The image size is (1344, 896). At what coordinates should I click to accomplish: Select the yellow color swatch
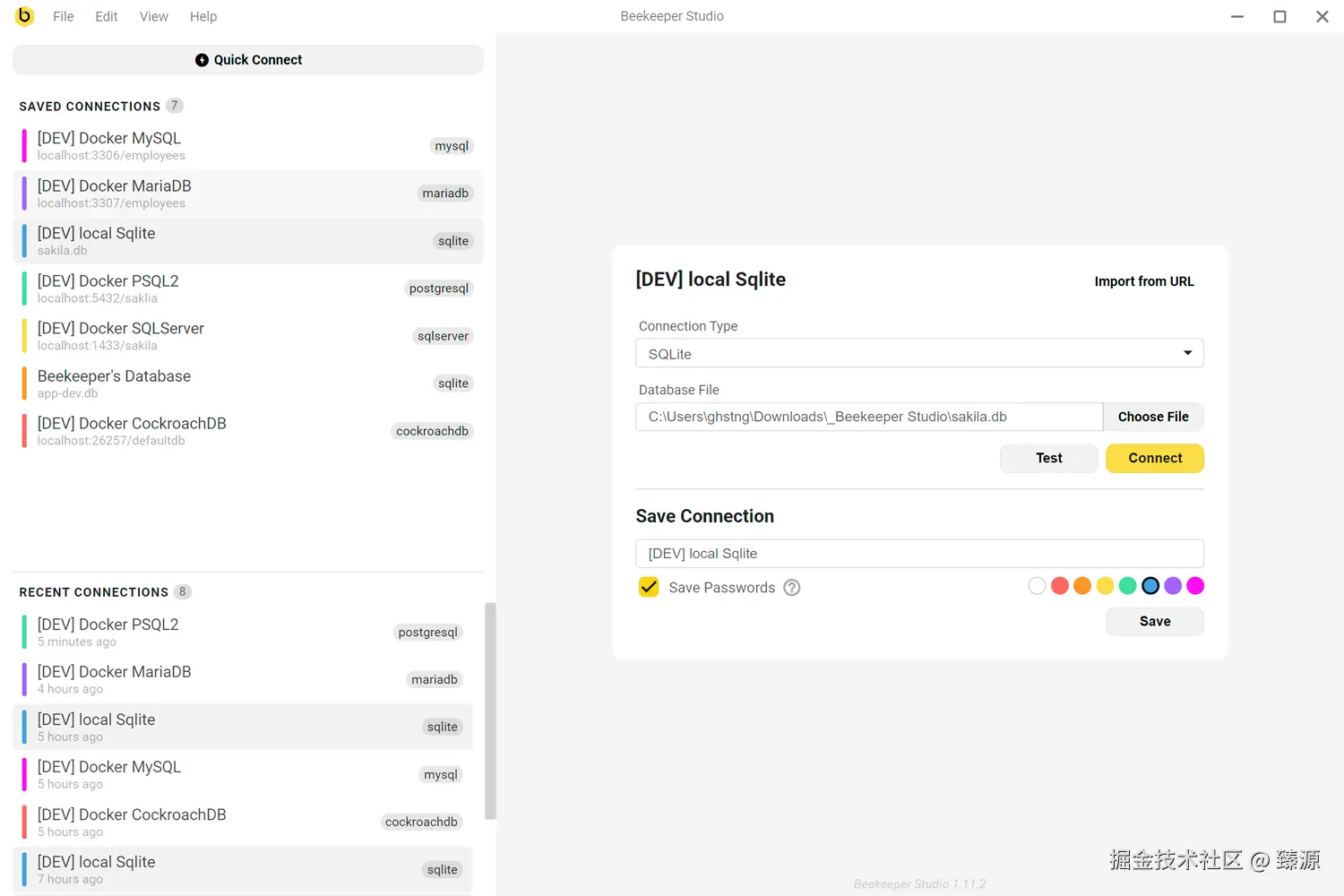[x=1105, y=586]
